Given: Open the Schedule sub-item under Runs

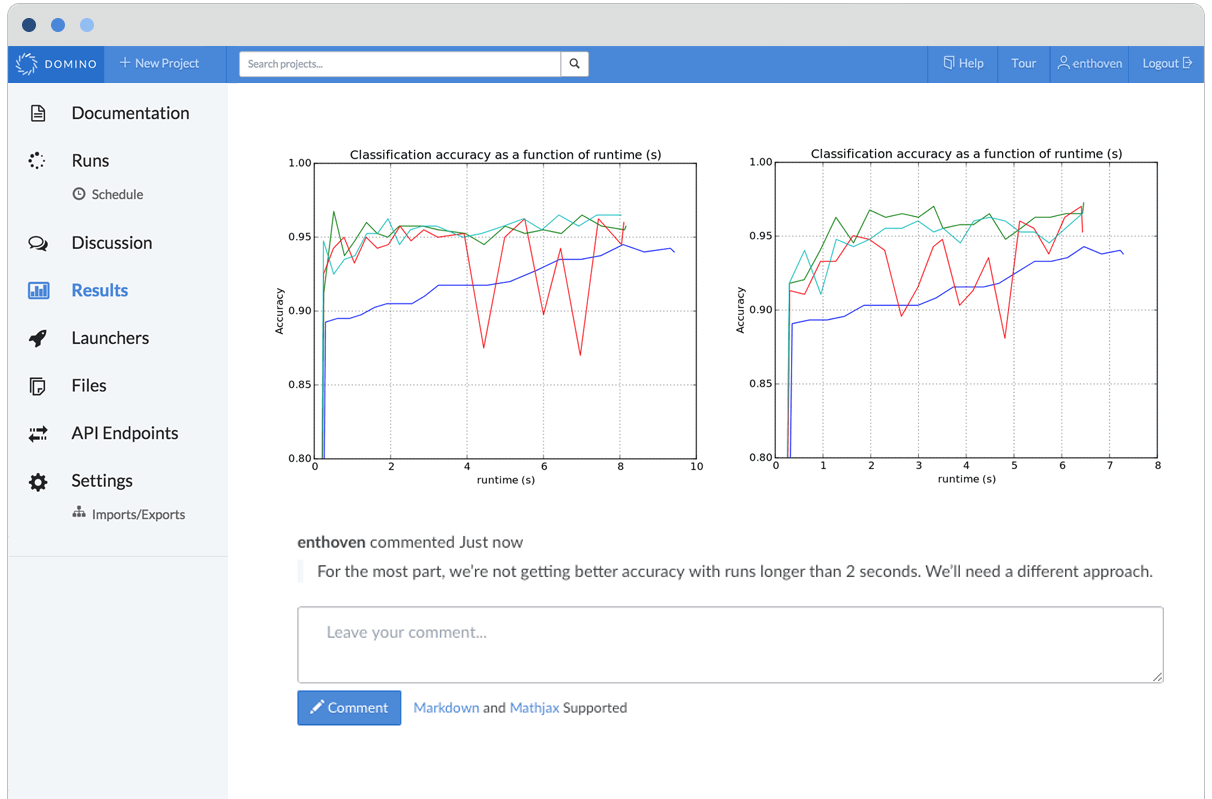Looking at the screenshot, I should tap(117, 195).
